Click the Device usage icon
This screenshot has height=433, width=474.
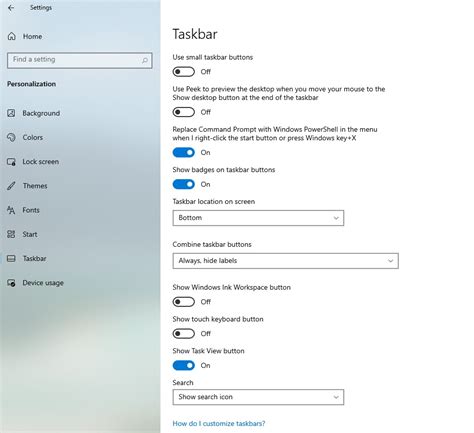pos(11,283)
